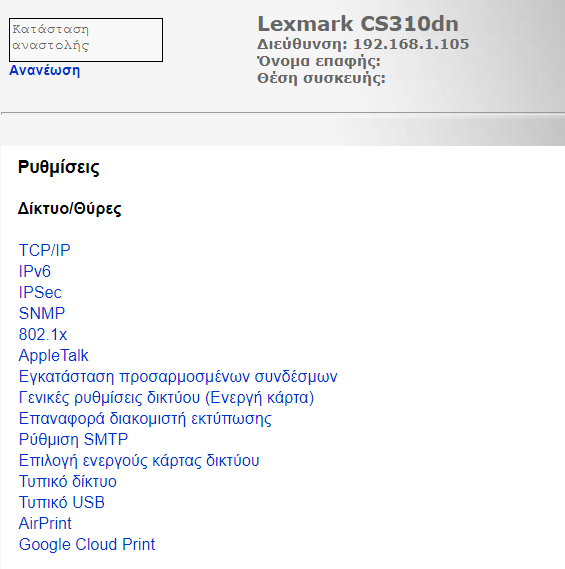This screenshot has width=565, height=569.
Task: Click the Ρυθμίσεις heading
Action: pyautogui.click(x=58, y=167)
